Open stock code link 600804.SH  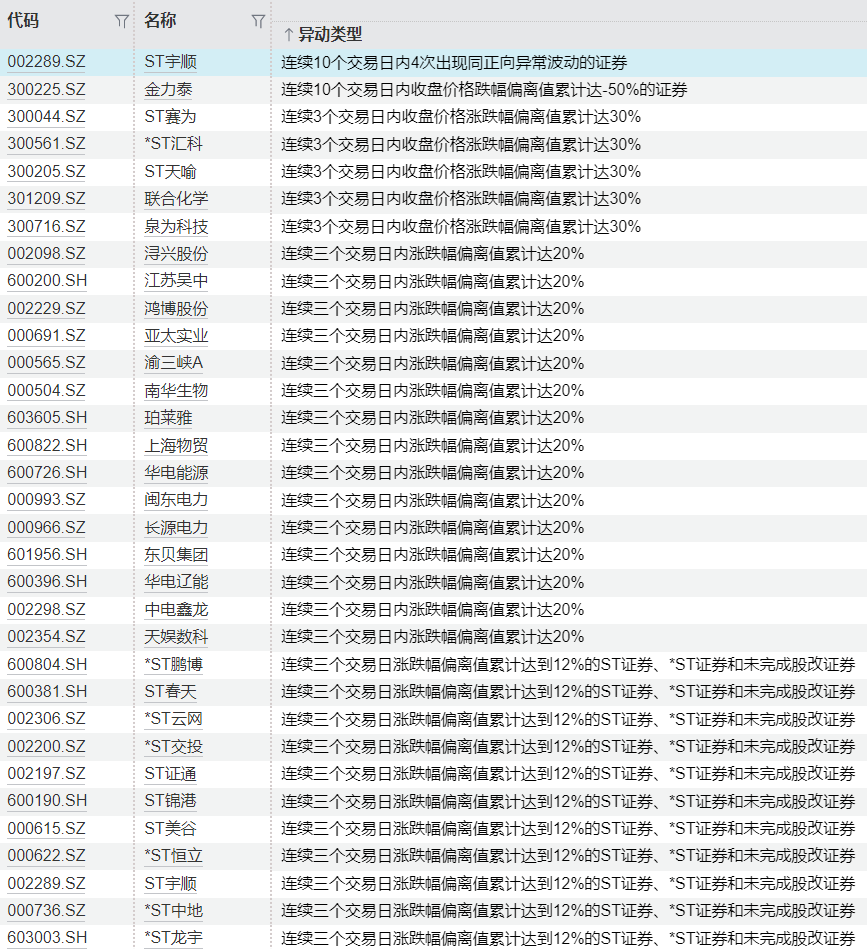tap(47, 665)
